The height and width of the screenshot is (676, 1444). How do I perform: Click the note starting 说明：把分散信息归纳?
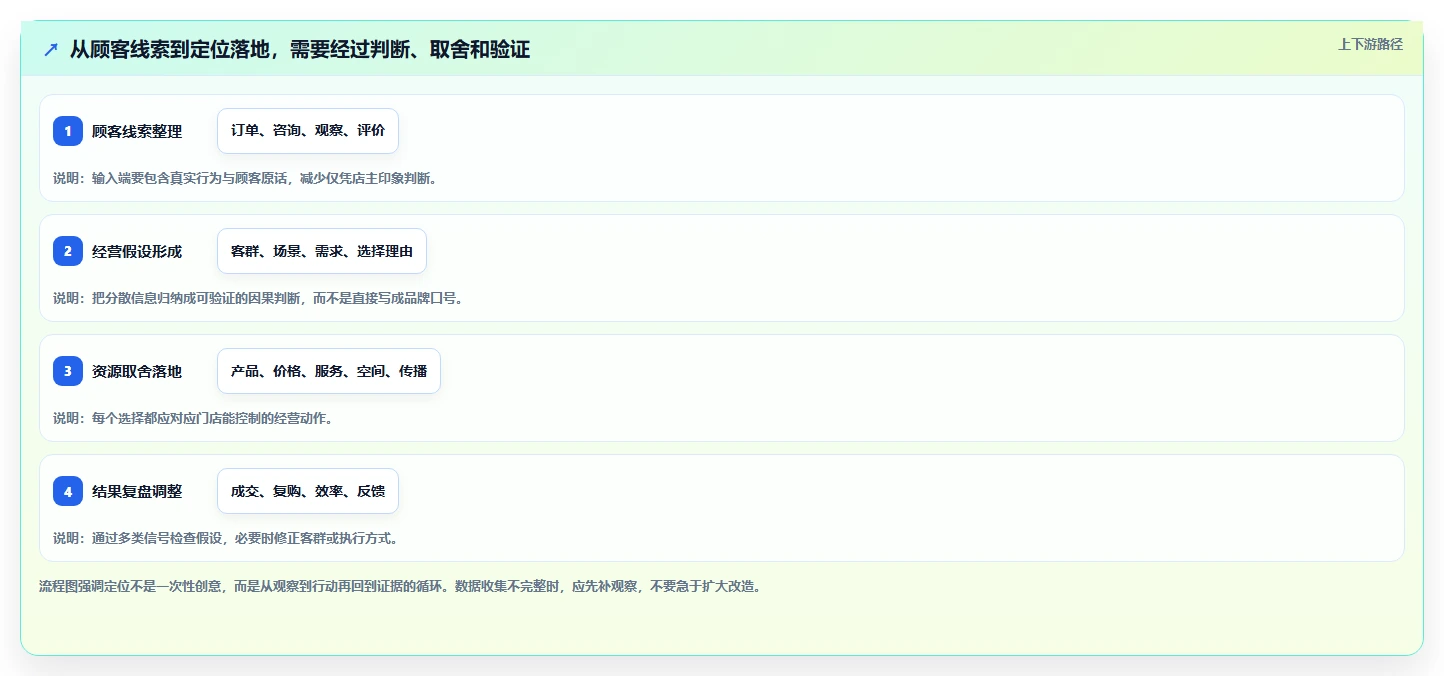259,298
